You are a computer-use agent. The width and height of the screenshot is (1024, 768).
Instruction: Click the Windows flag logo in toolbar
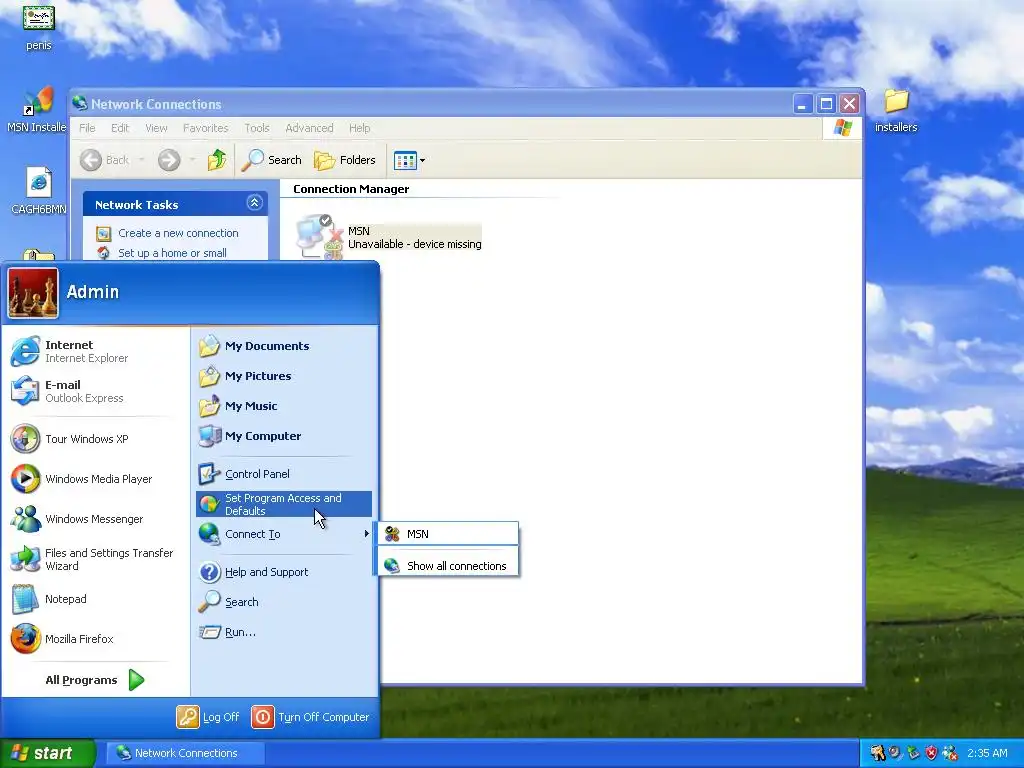[x=842, y=127]
